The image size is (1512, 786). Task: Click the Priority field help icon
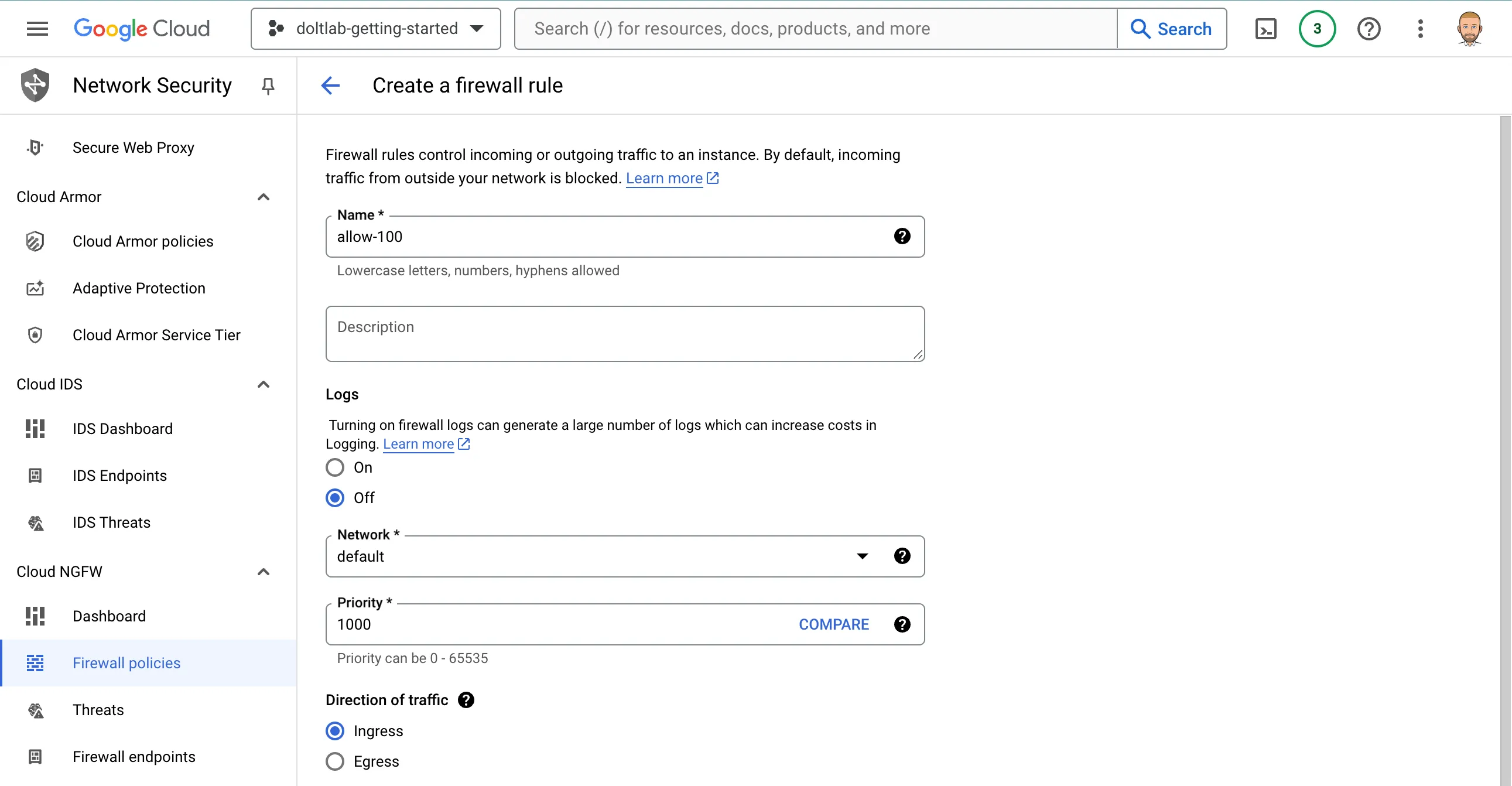click(902, 624)
